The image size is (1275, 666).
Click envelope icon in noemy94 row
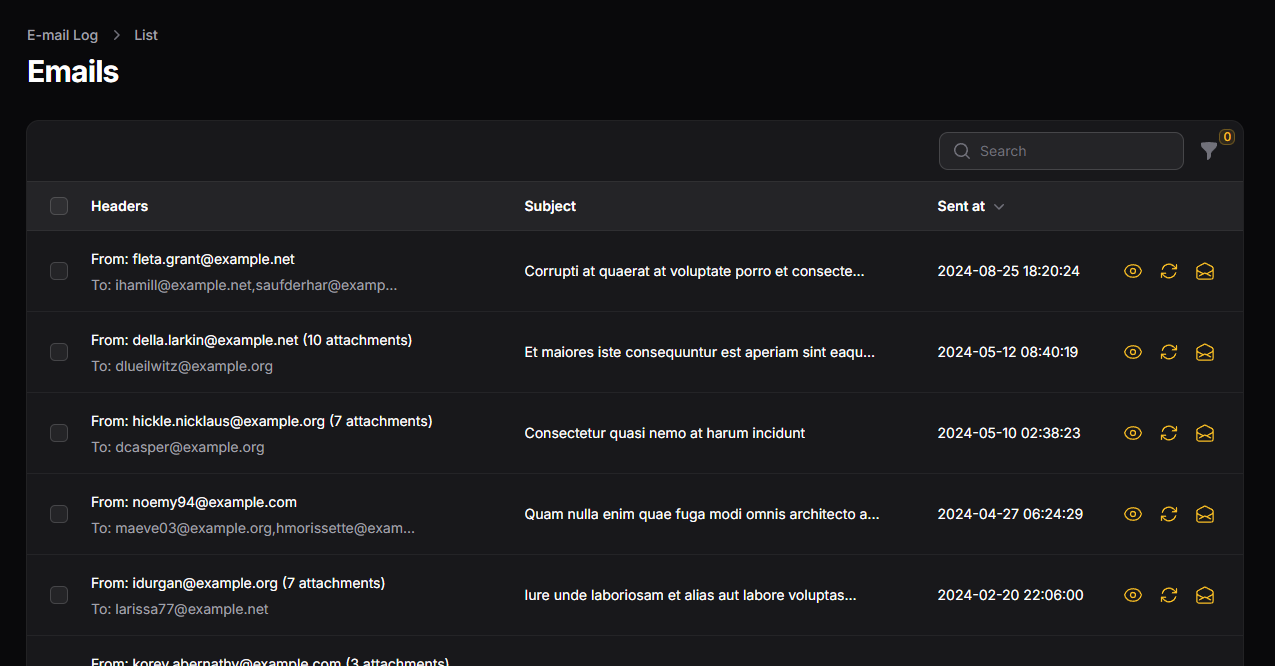[x=1205, y=514]
